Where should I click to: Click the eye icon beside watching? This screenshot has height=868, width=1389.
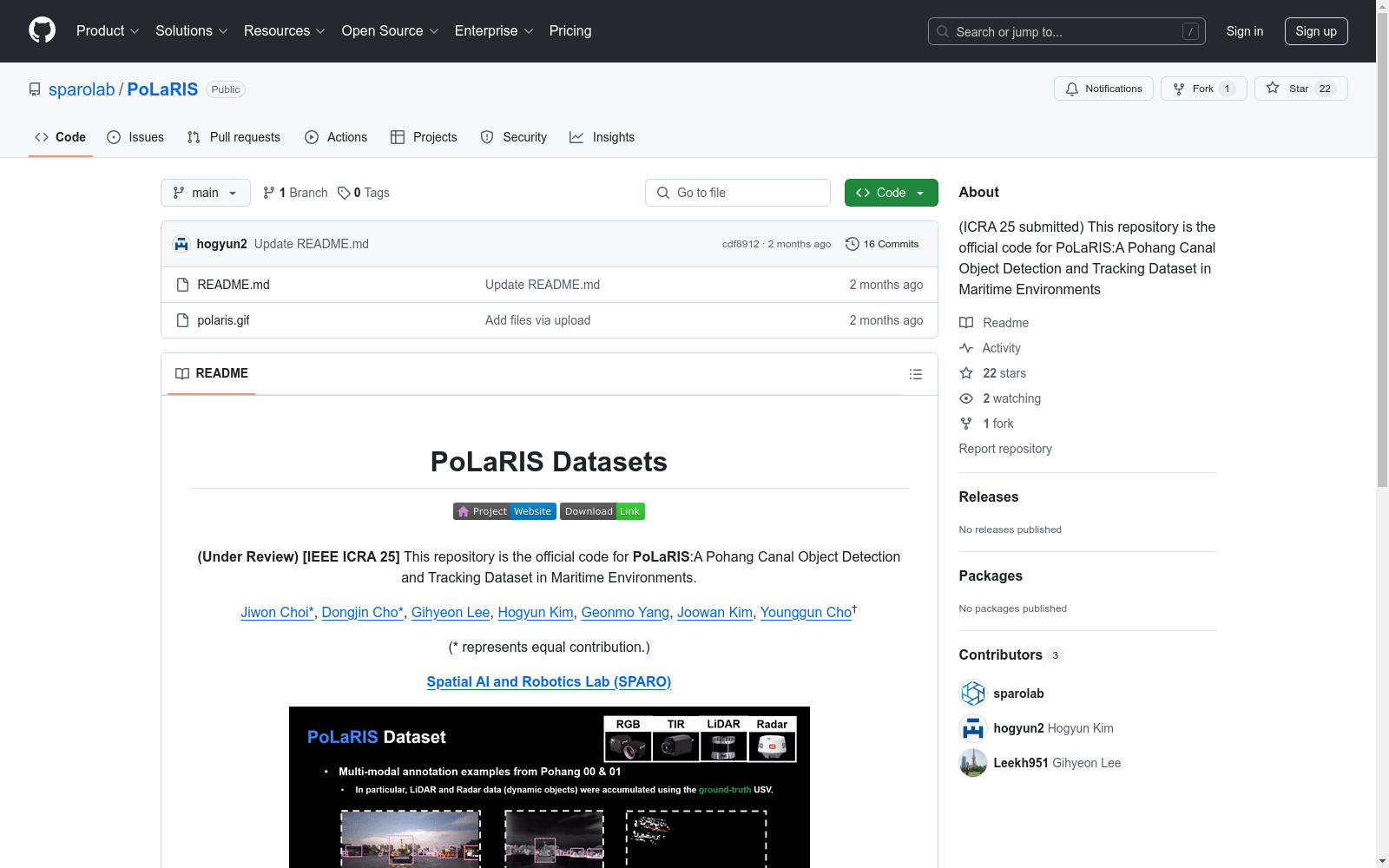pos(966,398)
